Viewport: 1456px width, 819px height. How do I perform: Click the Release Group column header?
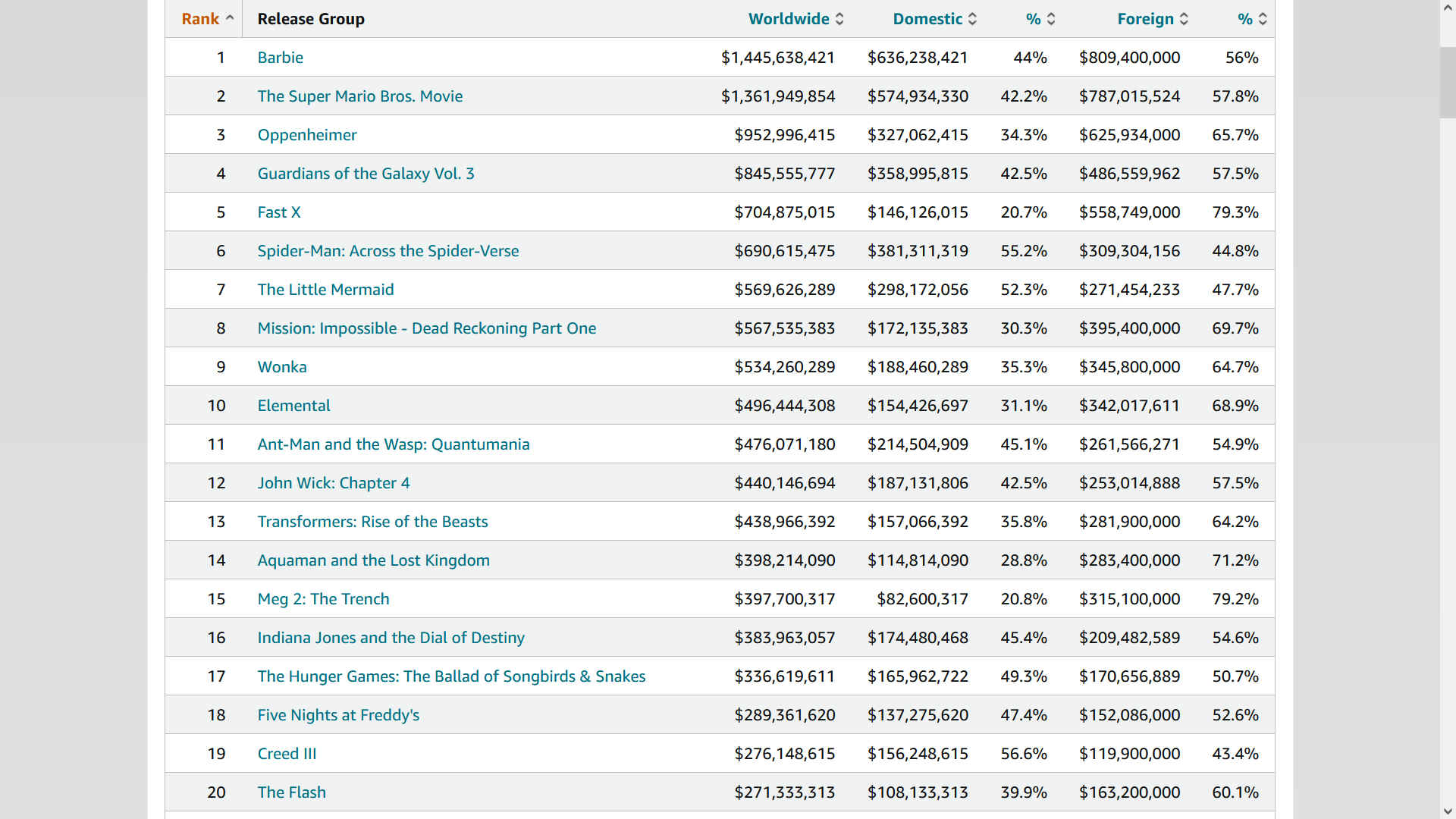pyautogui.click(x=311, y=19)
